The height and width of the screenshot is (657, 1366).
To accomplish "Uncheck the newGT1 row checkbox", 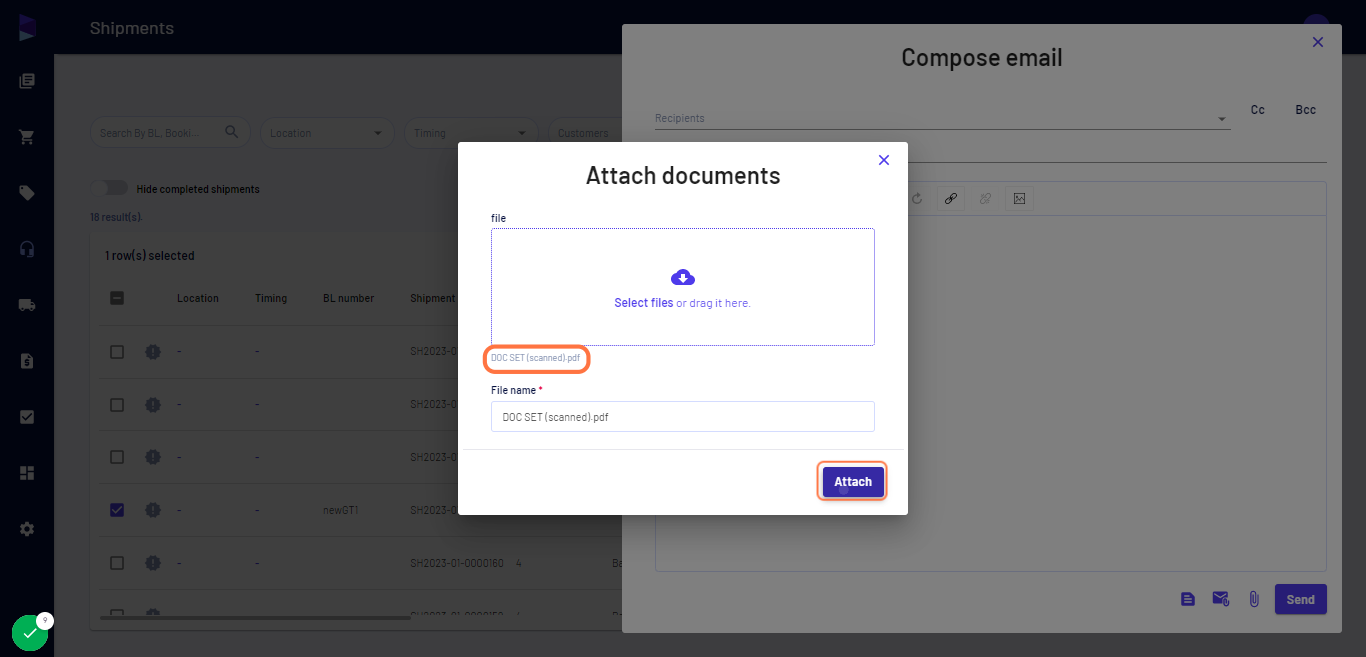I will (117, 510).
